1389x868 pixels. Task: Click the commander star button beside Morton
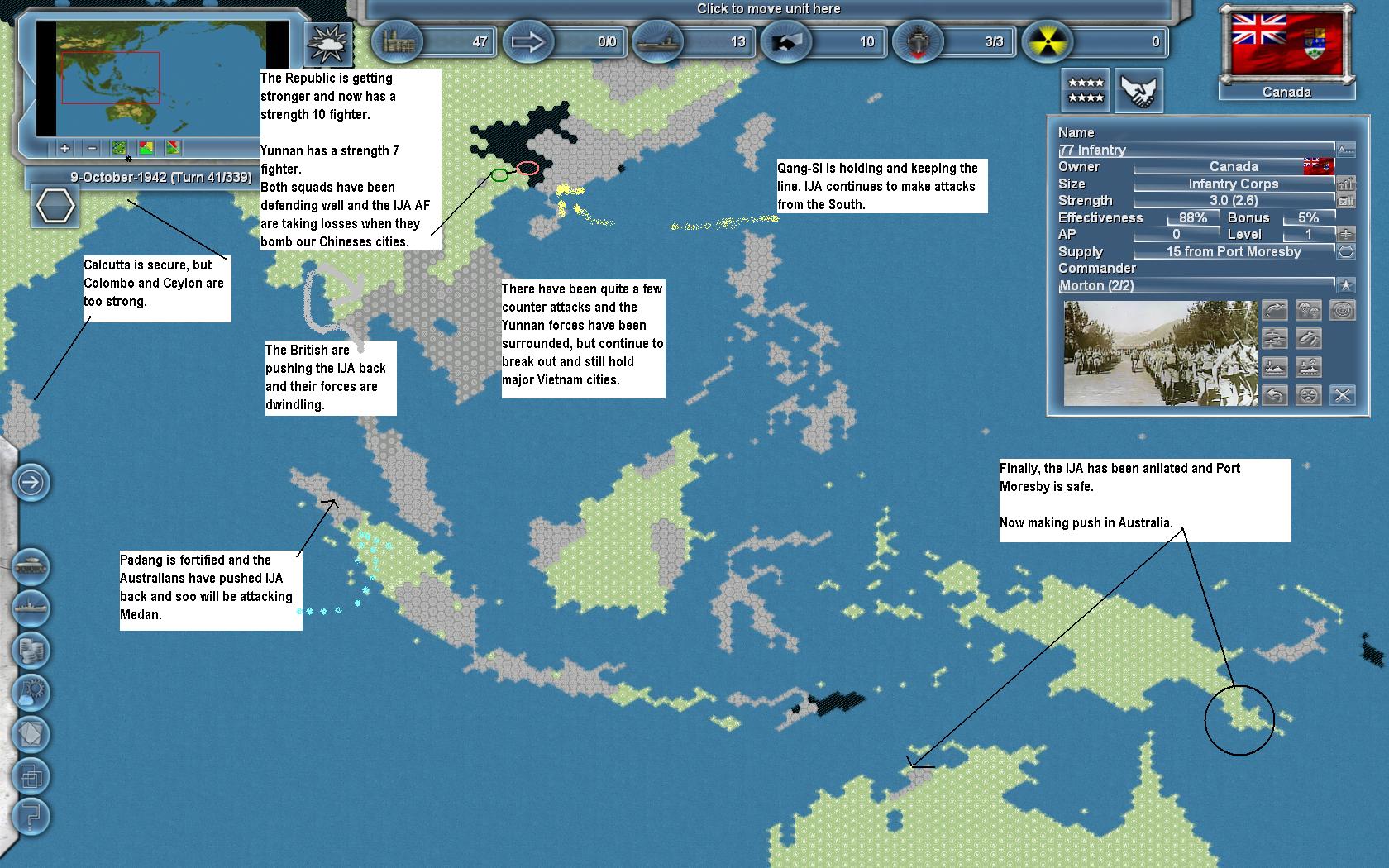pyautogui.click(x=1346, y=285)
